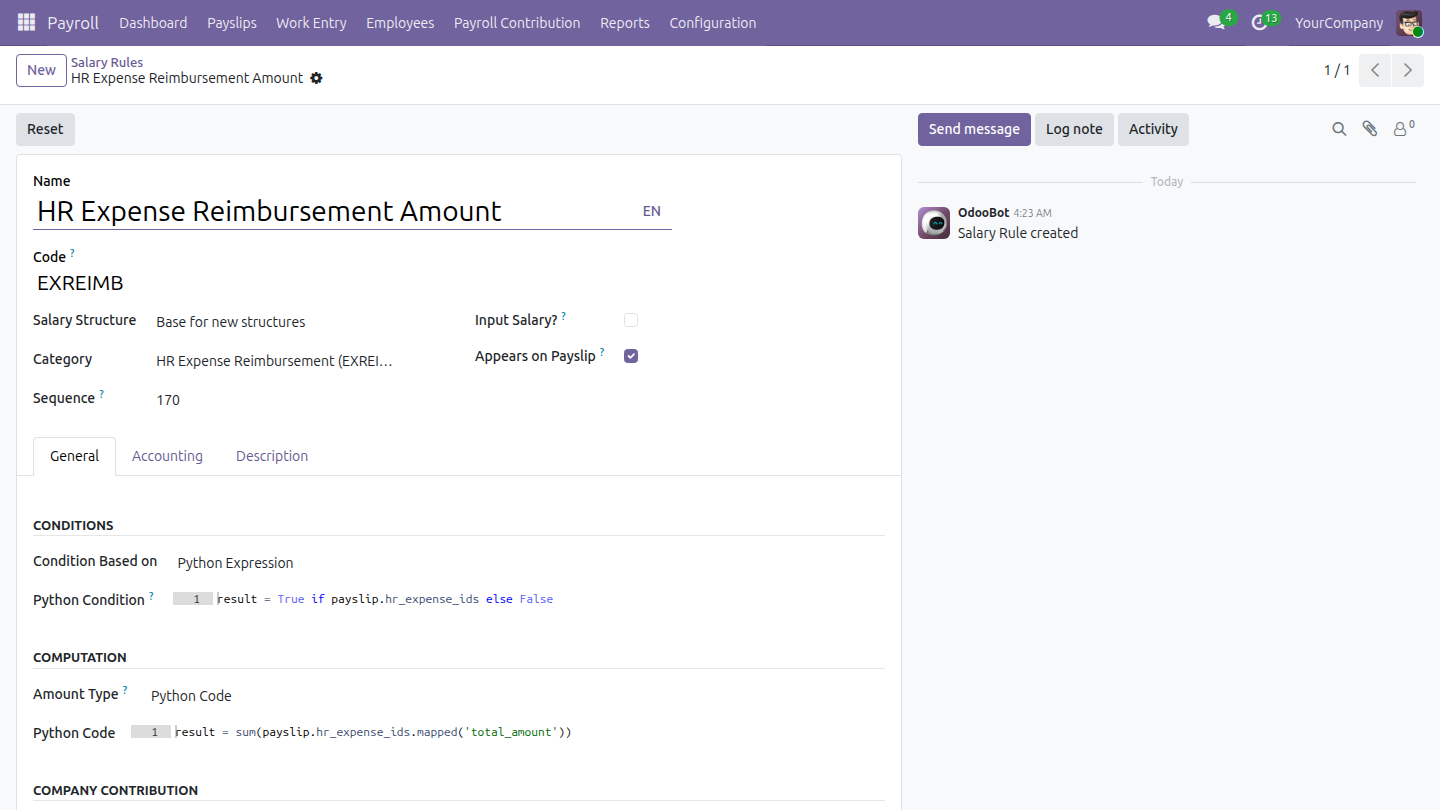Click the user avatar in top bar
Image resolution: width=1440 pixels, height=810 pixels.
tap(1409, 22)
